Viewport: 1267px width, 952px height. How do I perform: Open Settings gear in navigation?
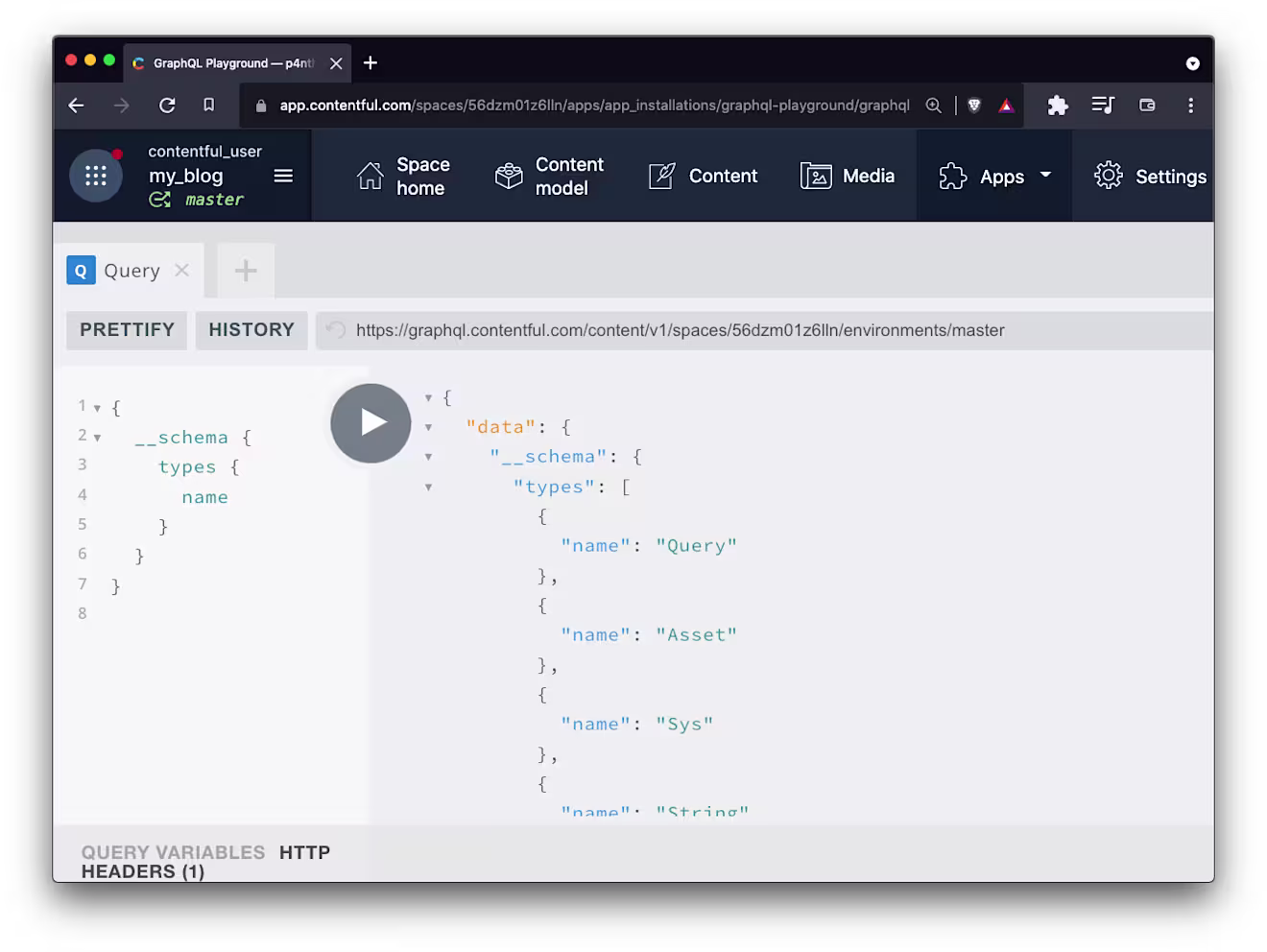(1109, 176)
